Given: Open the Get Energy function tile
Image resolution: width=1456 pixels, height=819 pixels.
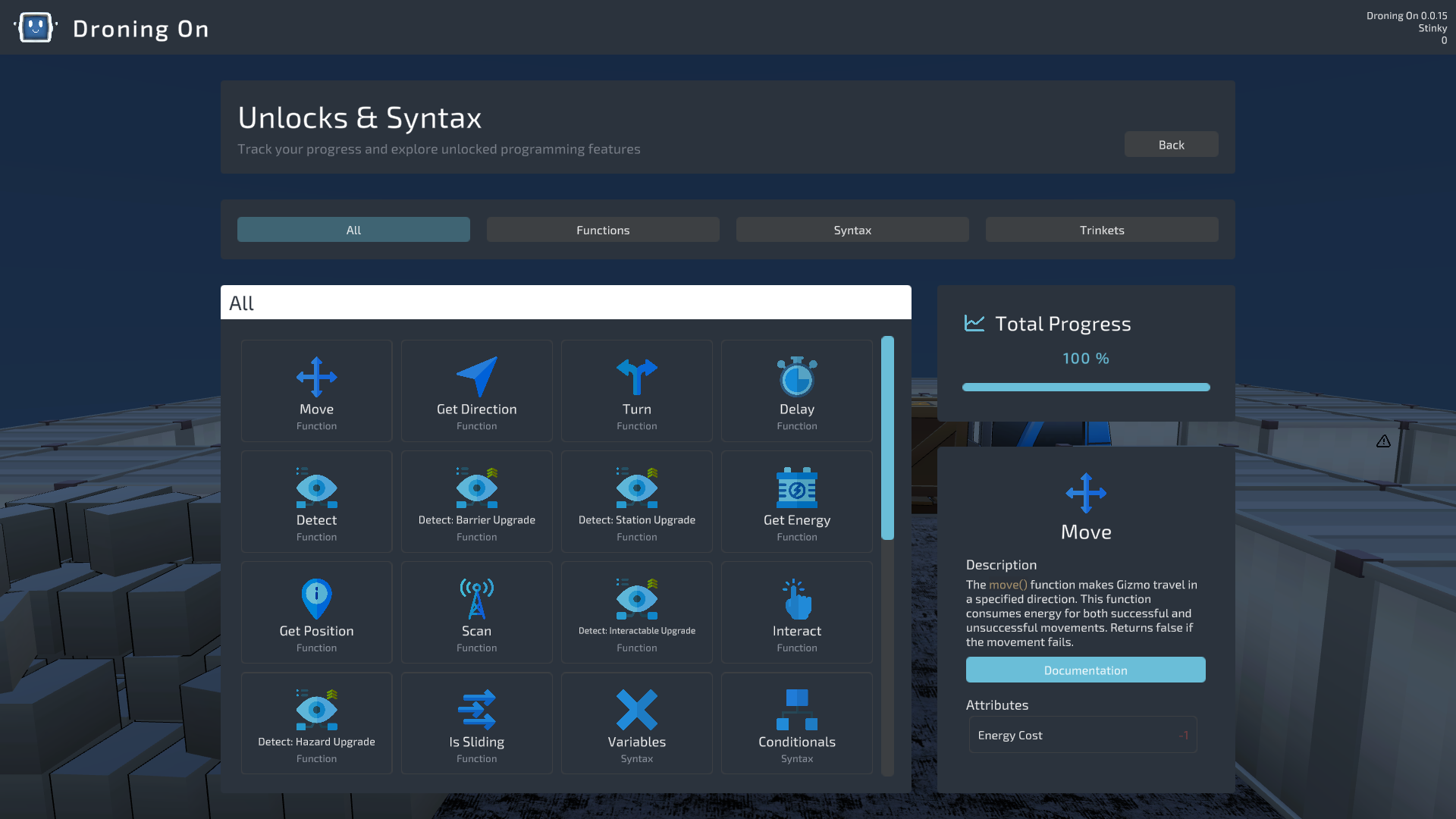Looking at the screenshot, I should coord(796,500).
